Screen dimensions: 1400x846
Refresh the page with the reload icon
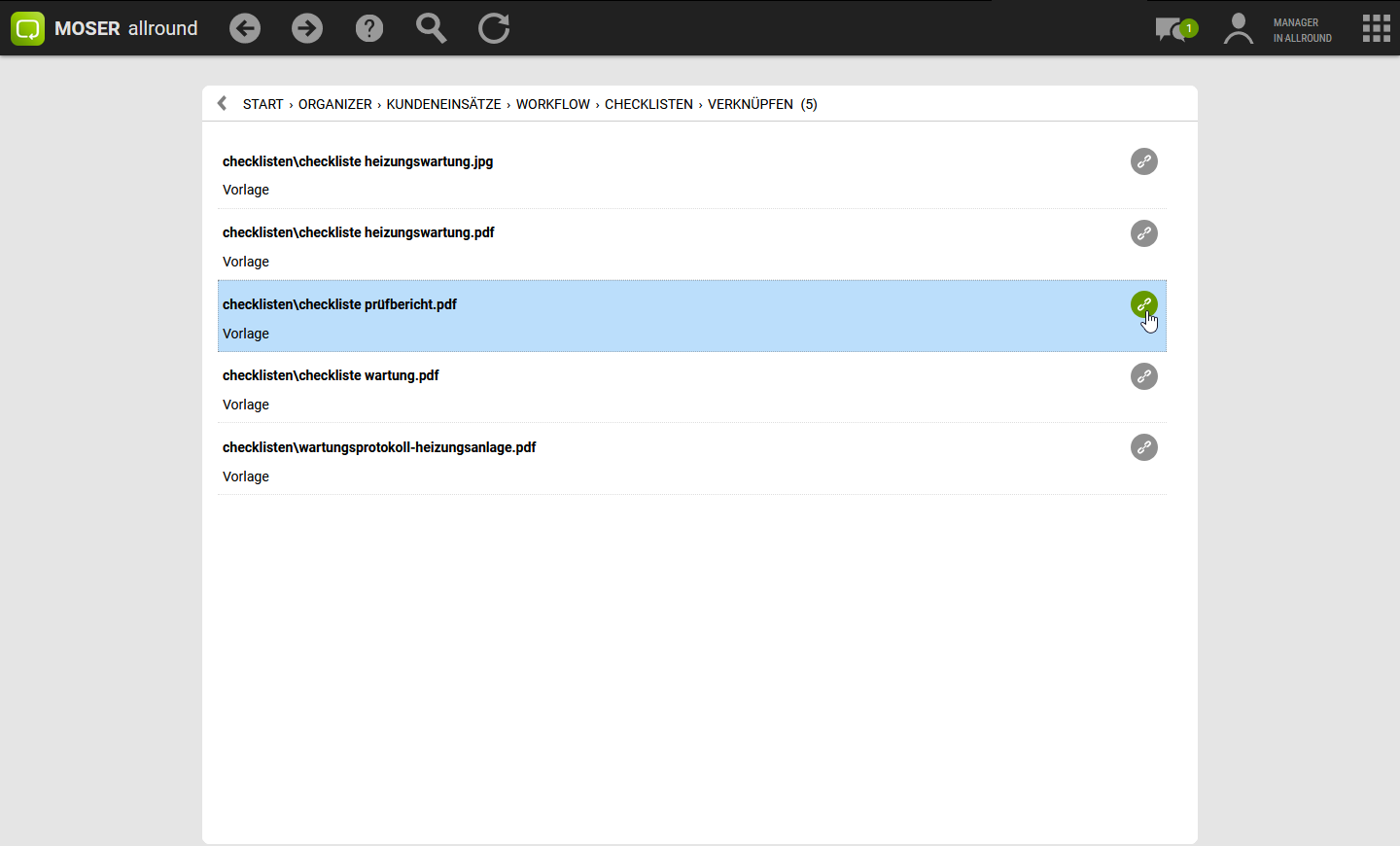pyautogui.click(x=494, y=28)
